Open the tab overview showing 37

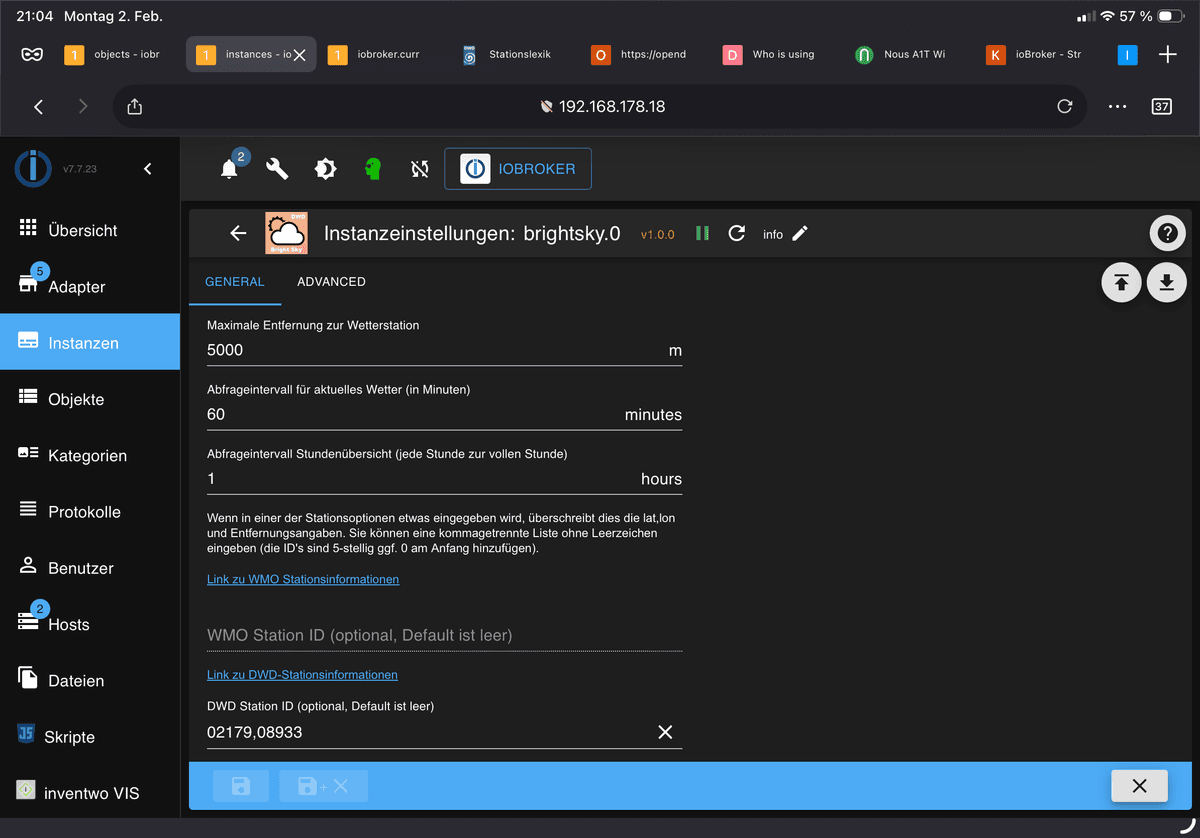click(1161, 106)
